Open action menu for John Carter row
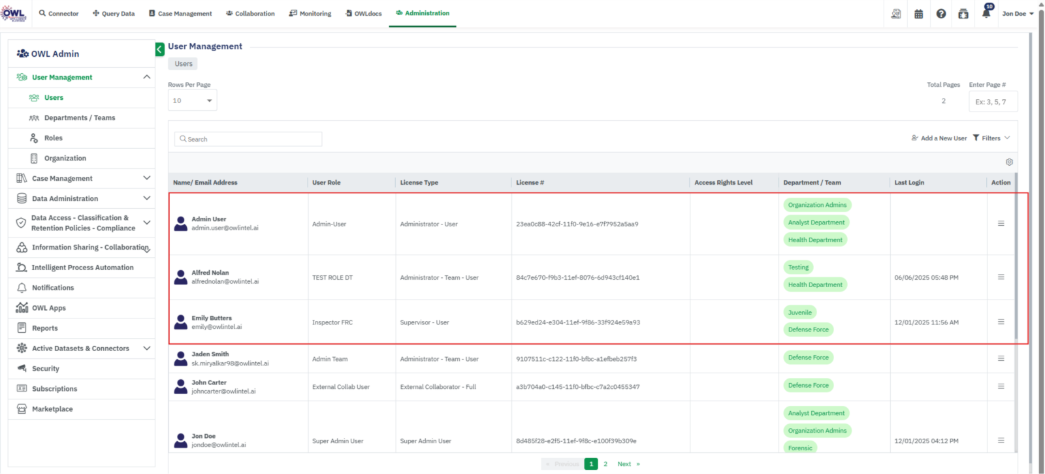This screenshot has height=474, width=1045. [1001, 385]
